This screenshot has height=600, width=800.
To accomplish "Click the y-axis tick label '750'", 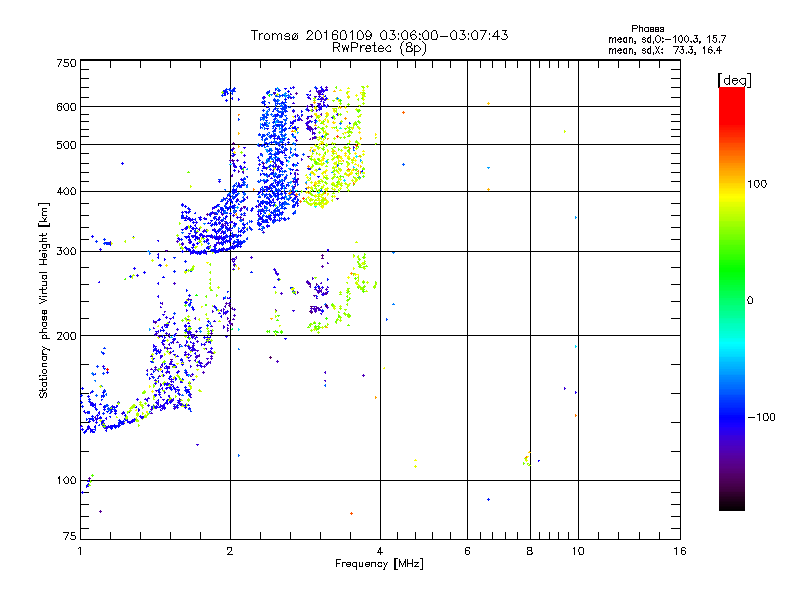I will (66, 63).
